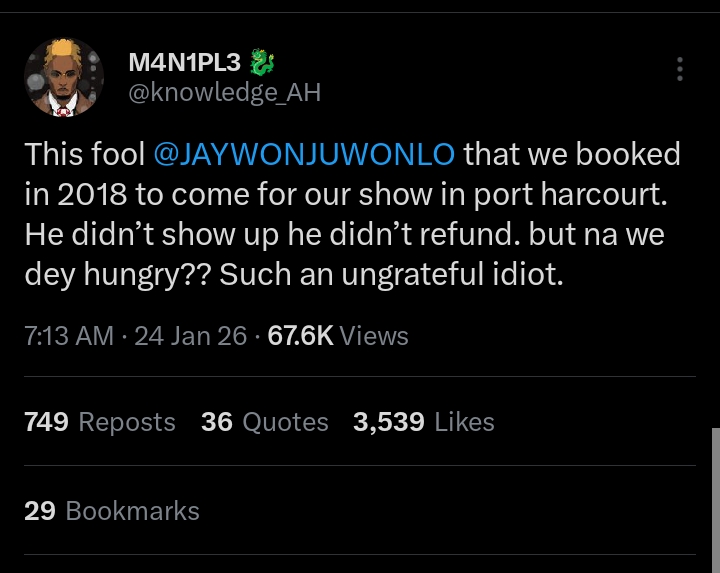
Task: Open the @JAYWONJUWONLO mention link
Action: click(303, 154)
